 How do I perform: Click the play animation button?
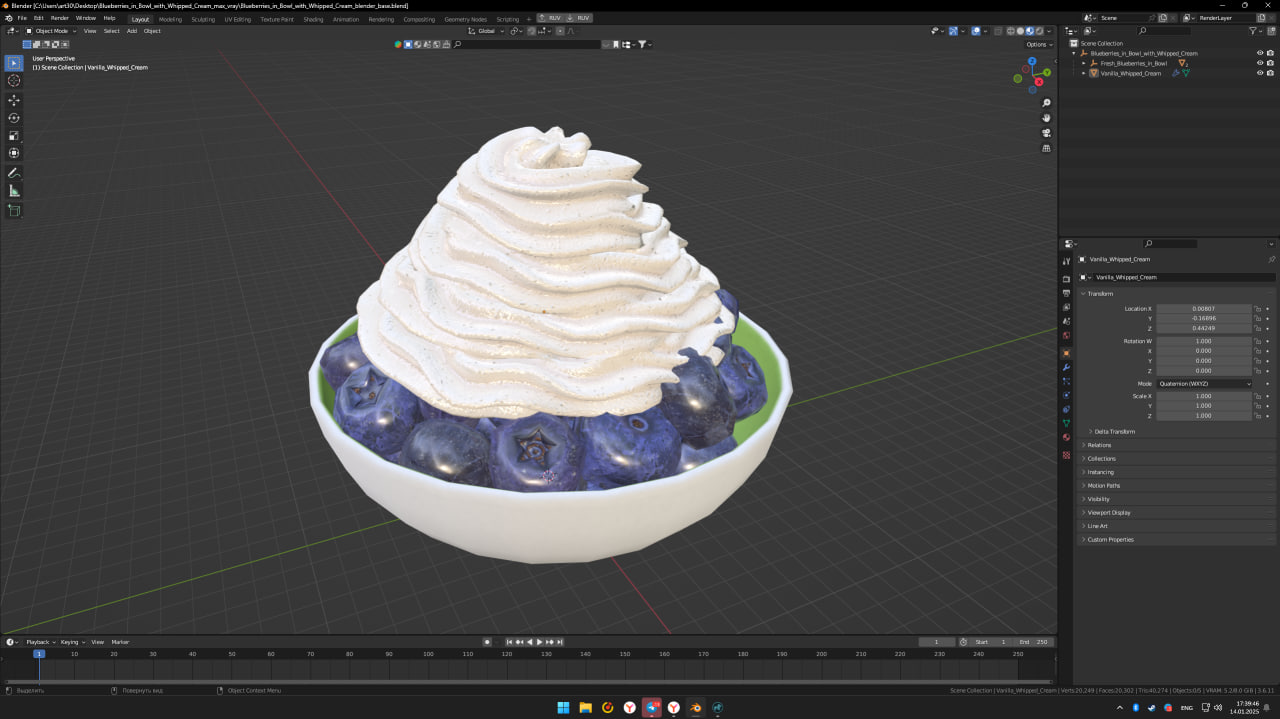[x=539, y=642]
